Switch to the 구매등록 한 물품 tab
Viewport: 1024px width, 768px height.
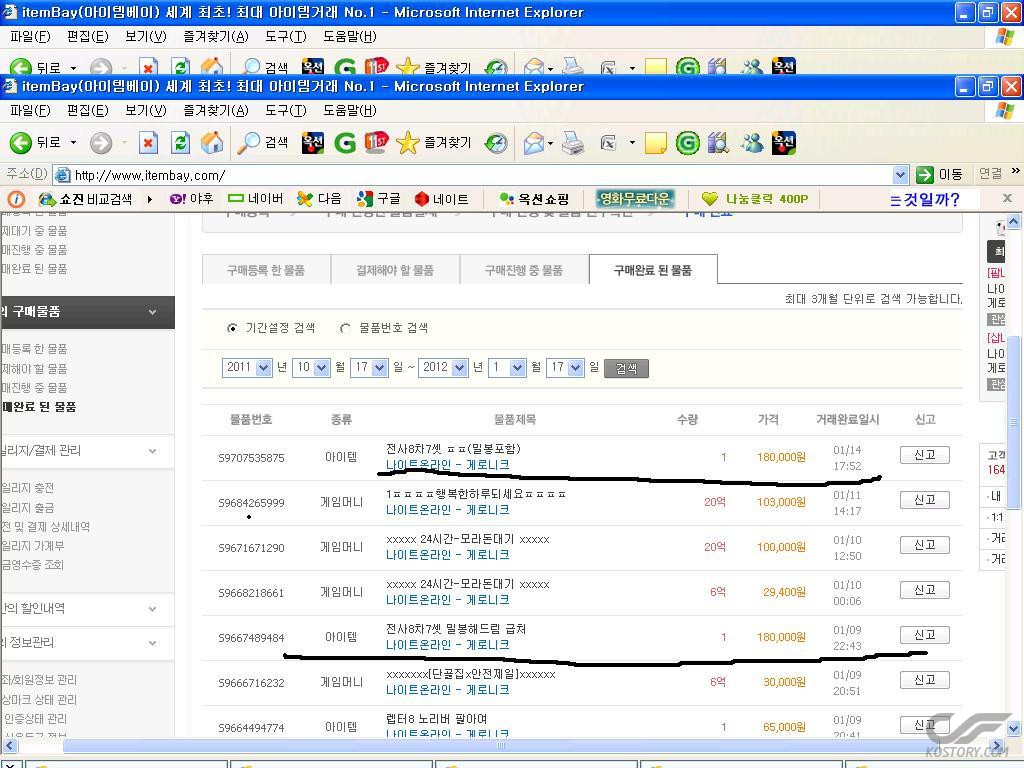[266, 270]
